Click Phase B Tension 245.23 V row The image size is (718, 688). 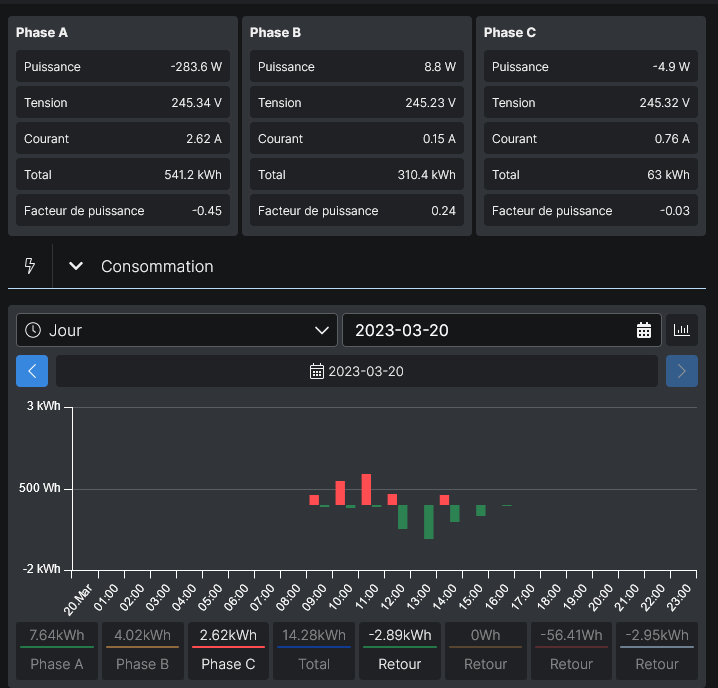click(x=357, y=103)
